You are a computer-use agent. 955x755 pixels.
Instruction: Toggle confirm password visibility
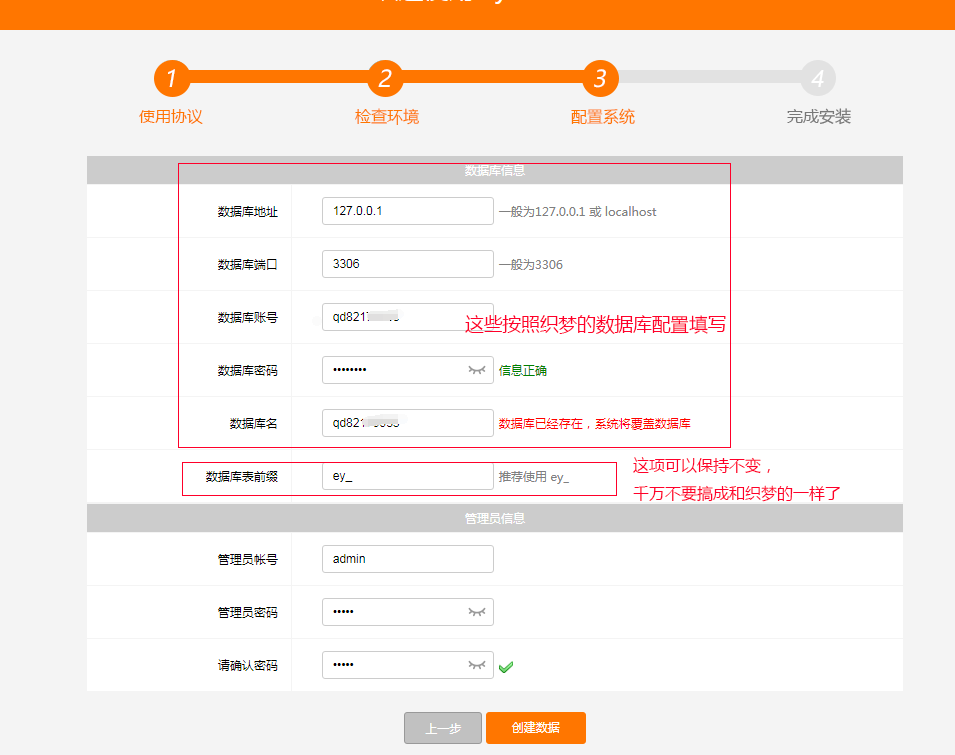pyautogui.click(x=478, y=664)
